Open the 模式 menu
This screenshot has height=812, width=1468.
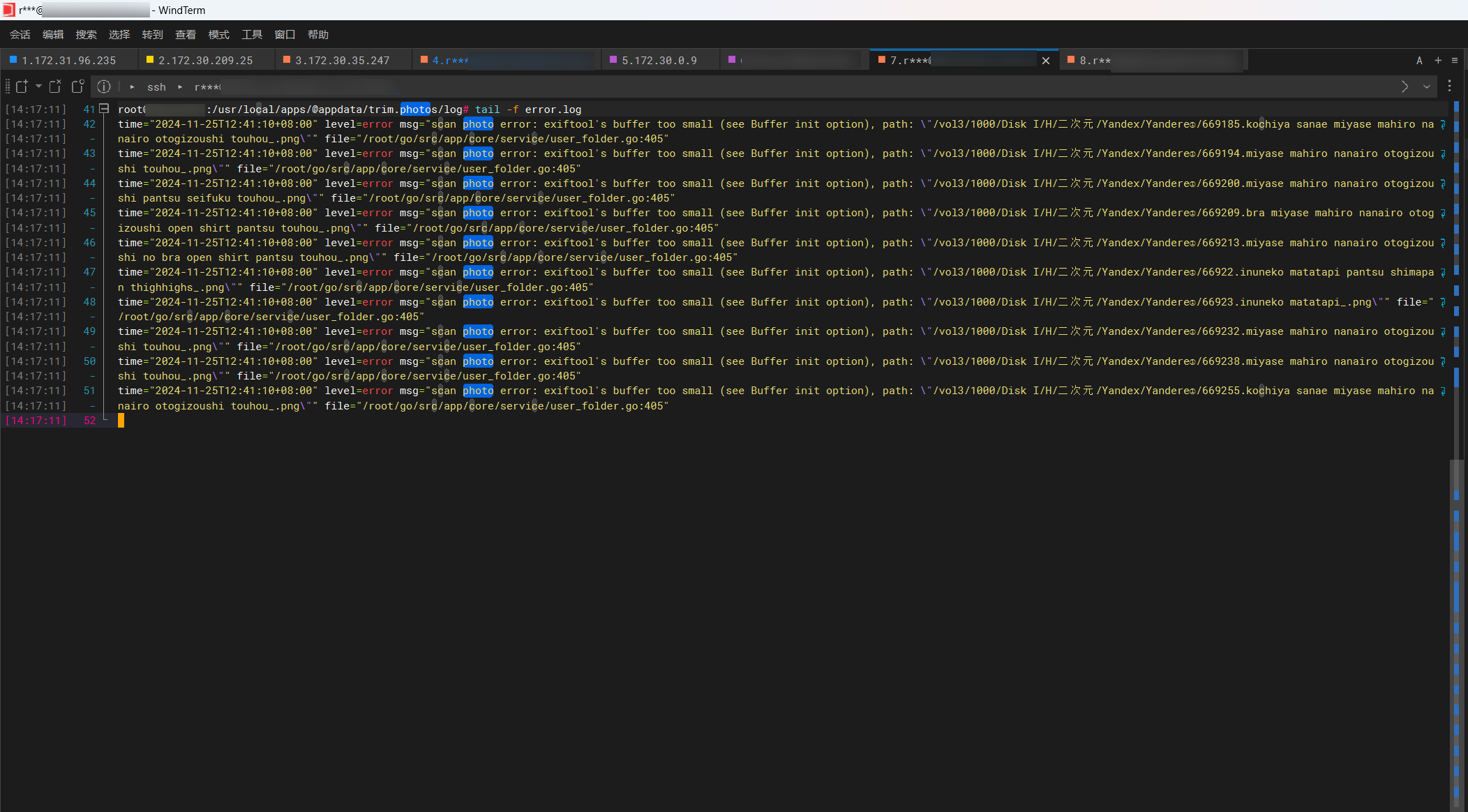pyautogui.click(x=218, y=35)
